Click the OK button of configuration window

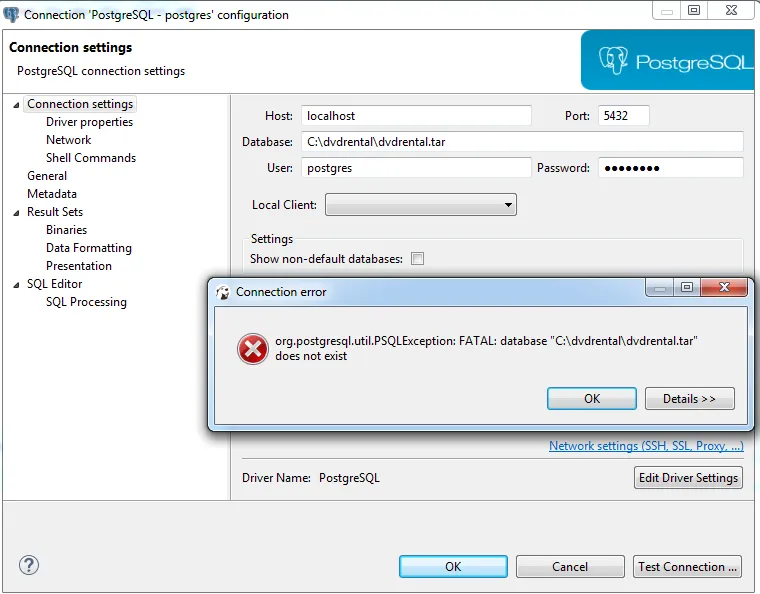(x=453, y=566)
